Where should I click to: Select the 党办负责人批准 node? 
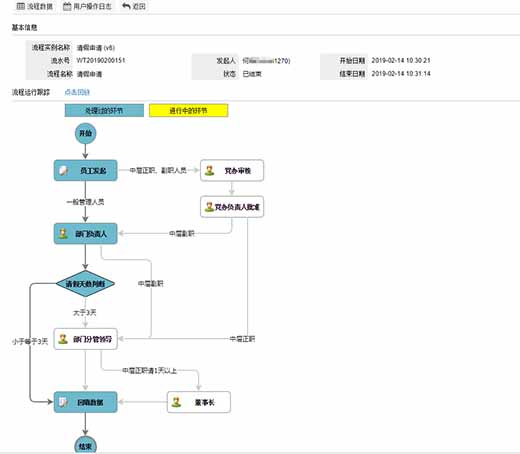tap(232, 207)
